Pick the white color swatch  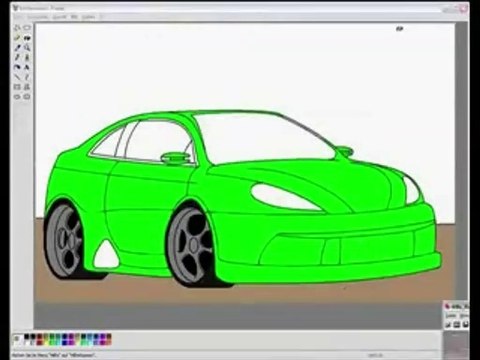[27, 343]
